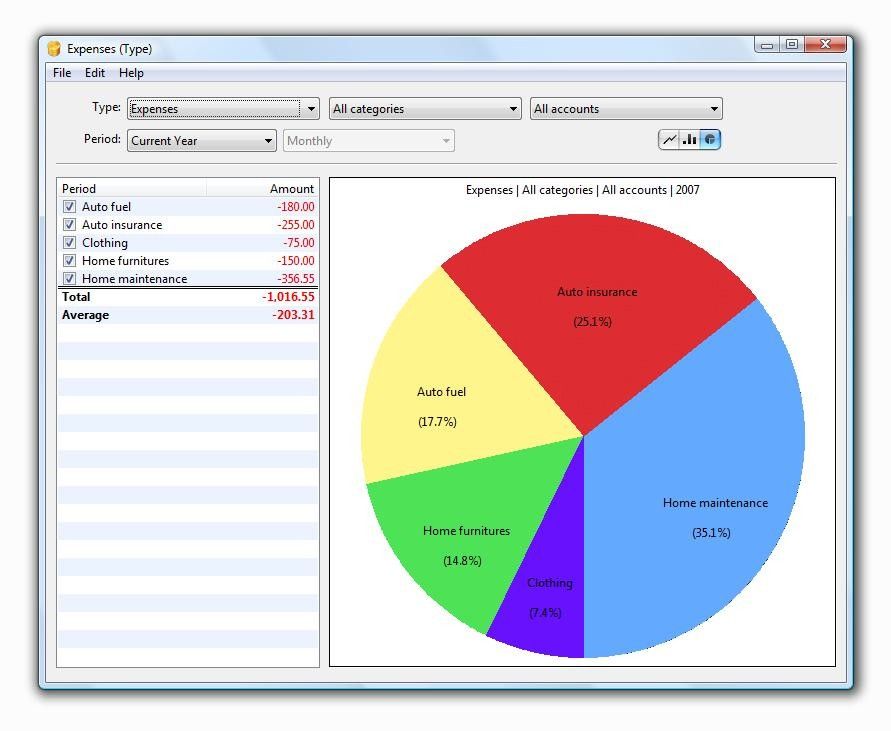Disable the Clothing checkbox
The image size is (891, 731).
pos(69,243)
